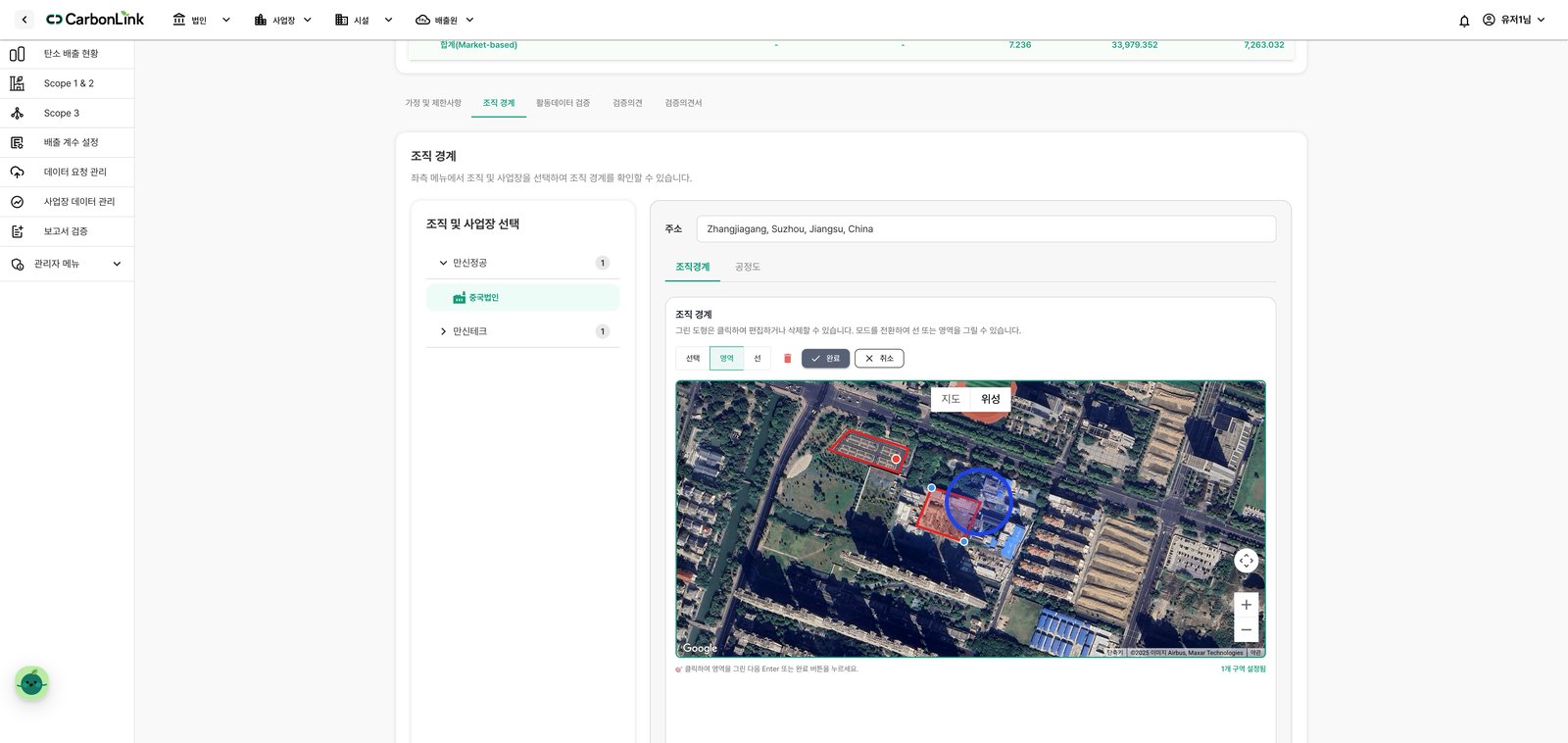Open the 사업장 dropdown in header
1568x743 pixels.
(283, 20)
